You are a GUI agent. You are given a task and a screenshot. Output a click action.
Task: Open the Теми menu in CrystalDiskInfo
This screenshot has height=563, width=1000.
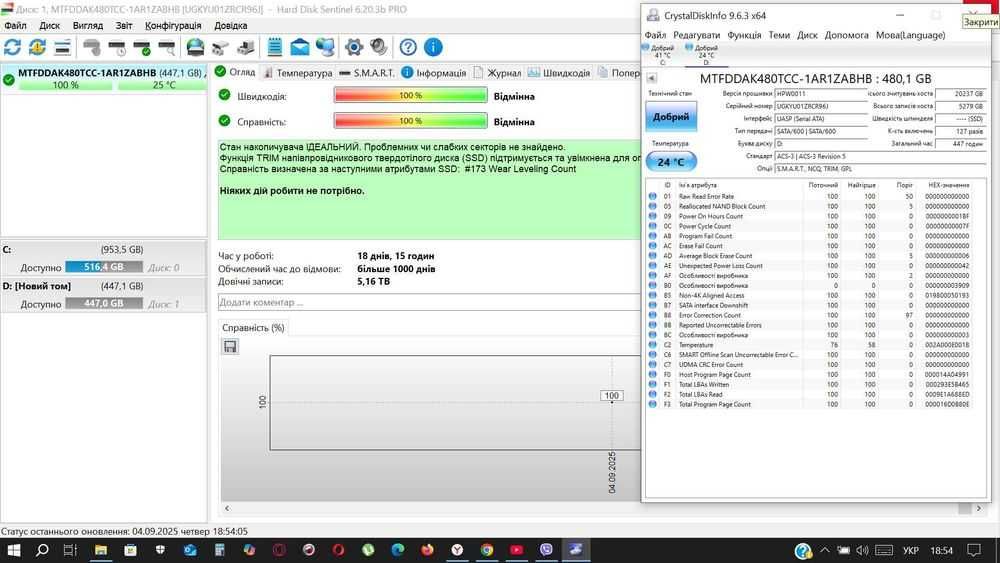[779, 35]
